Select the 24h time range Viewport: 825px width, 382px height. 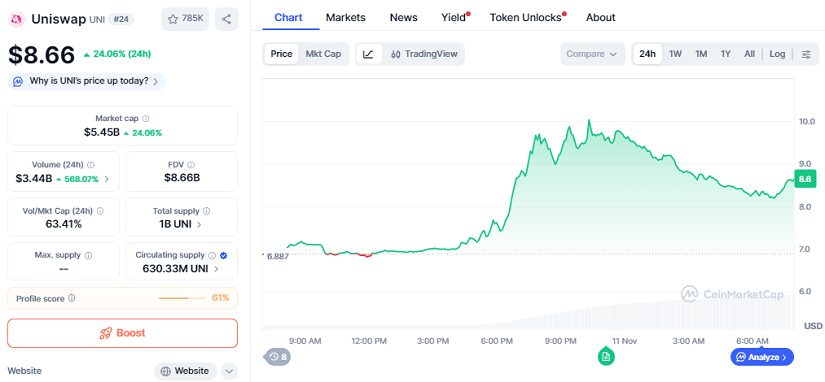pos(647,54)
